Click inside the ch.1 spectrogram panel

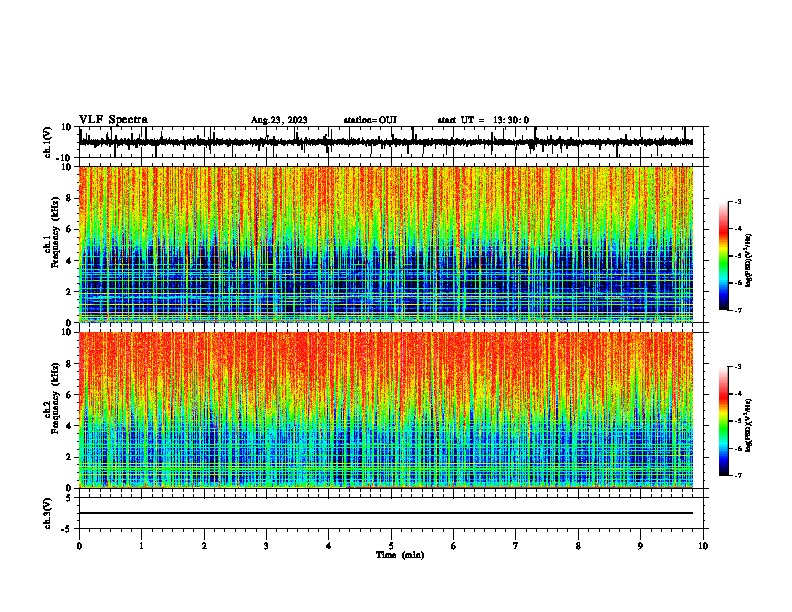tap(386, 244)
